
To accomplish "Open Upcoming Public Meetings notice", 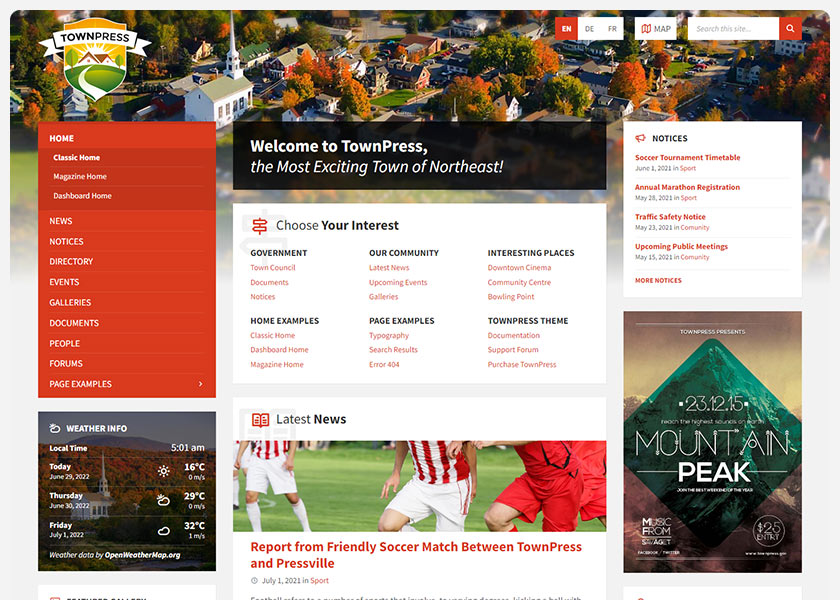I will tap(681, 246).
